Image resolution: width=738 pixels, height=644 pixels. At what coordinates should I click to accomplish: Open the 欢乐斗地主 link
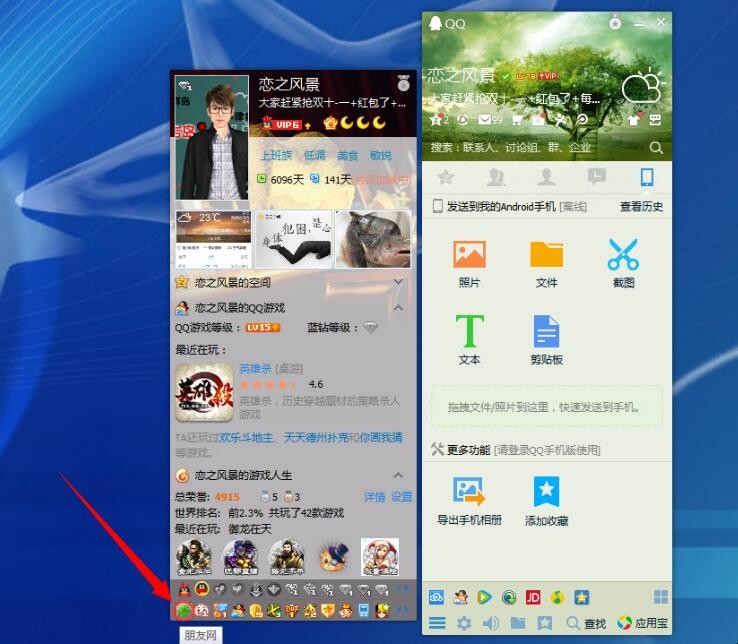tap(246, 437)
